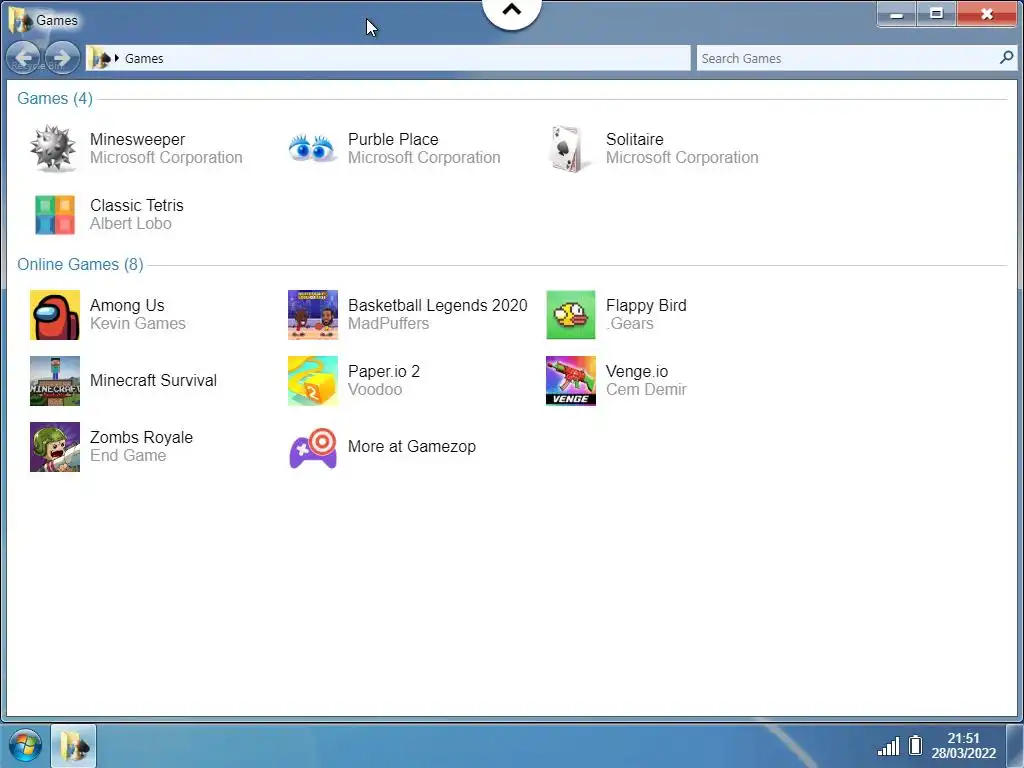Screen dimensions: 1024x768
Task: Open the More at Gamezop controller icon
Action: pyautogui.click(x=313, y=447)
